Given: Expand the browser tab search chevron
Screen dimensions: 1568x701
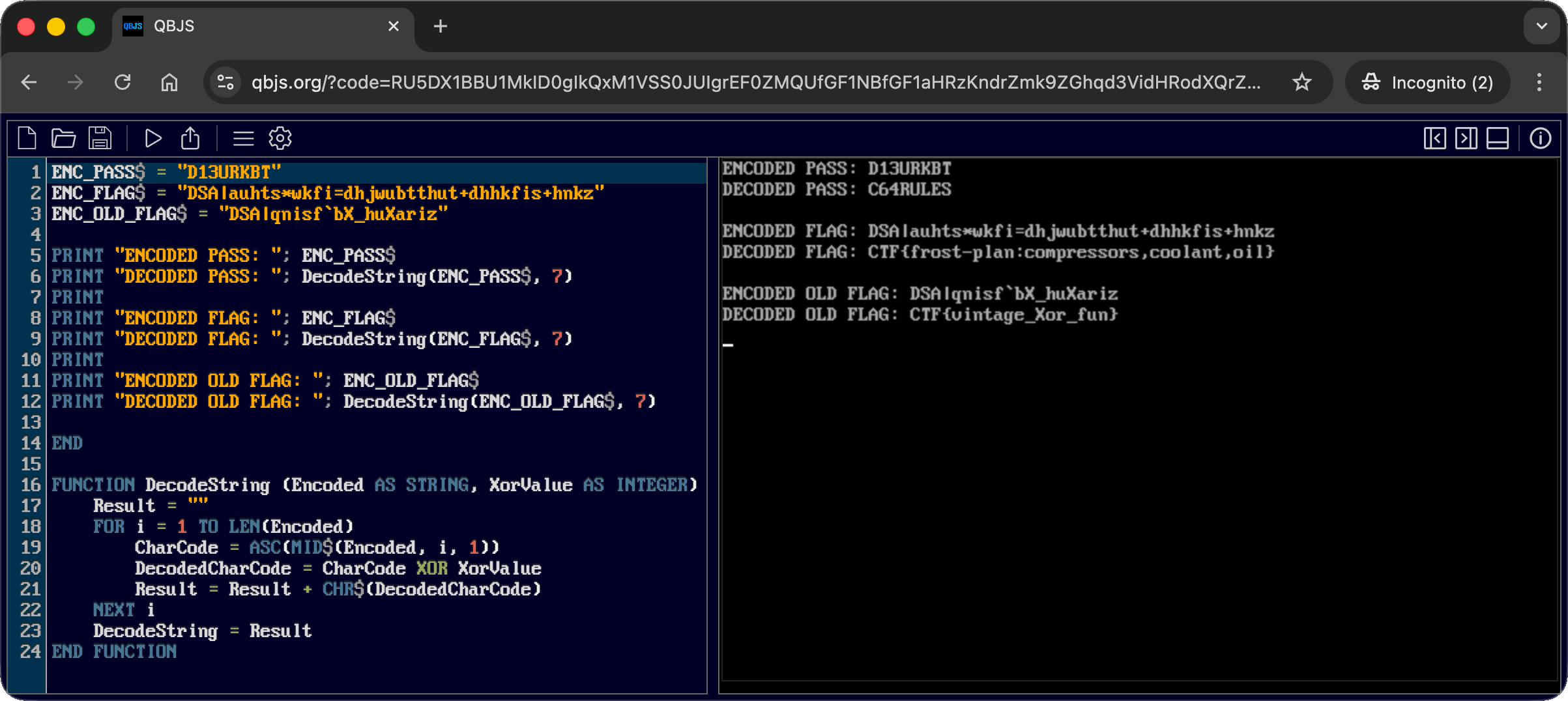Looking at the screenshot, I should [x=1541, y=26].
